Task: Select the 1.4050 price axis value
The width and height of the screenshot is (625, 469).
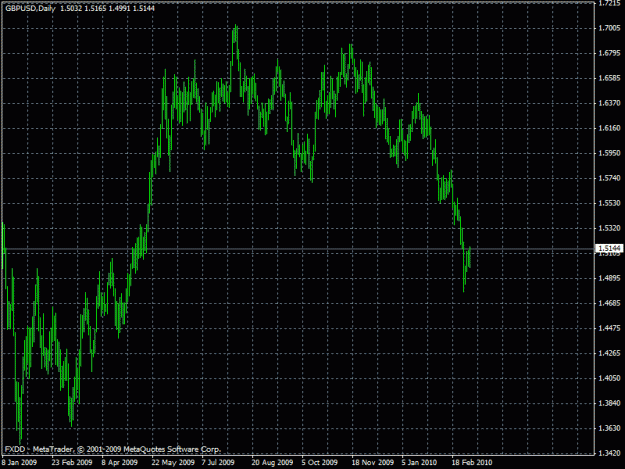Action: pos(610,378)
